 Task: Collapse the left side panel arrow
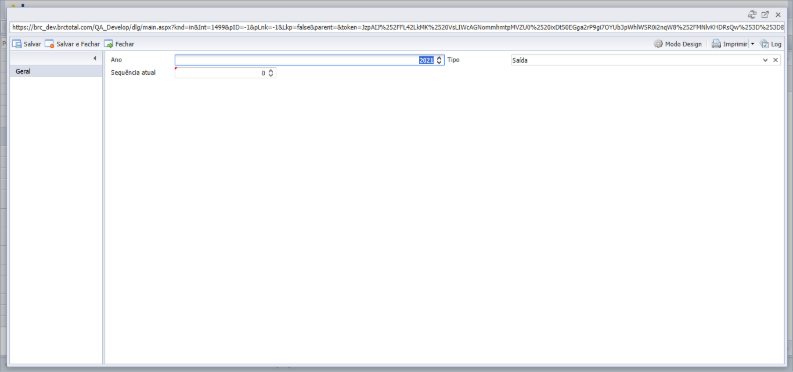[95, 59]
